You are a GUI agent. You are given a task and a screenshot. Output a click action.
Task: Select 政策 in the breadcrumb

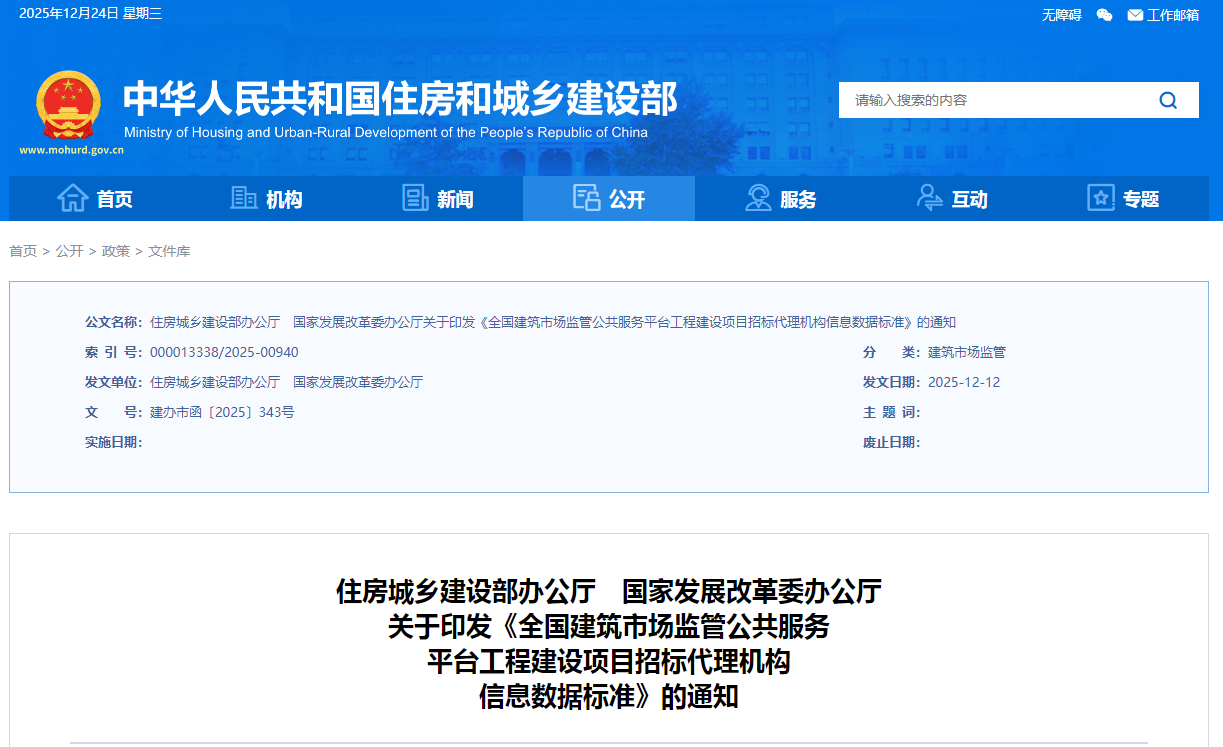tap(116, 251)
